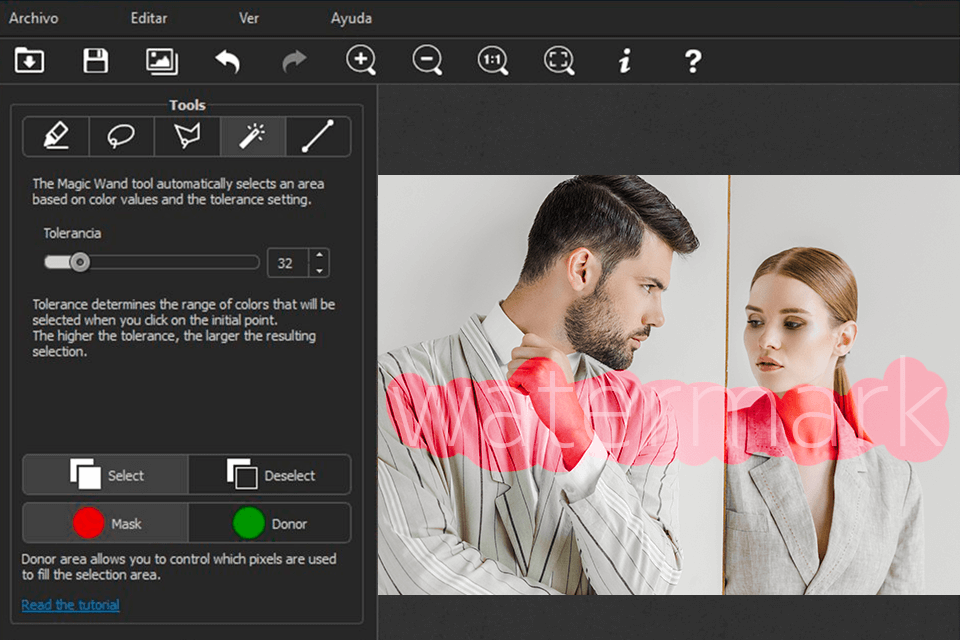Image resolution: width=960 pixels, height=640 pixels.
Task: Click the open file icon in toolbar
Action: (30, 61)
